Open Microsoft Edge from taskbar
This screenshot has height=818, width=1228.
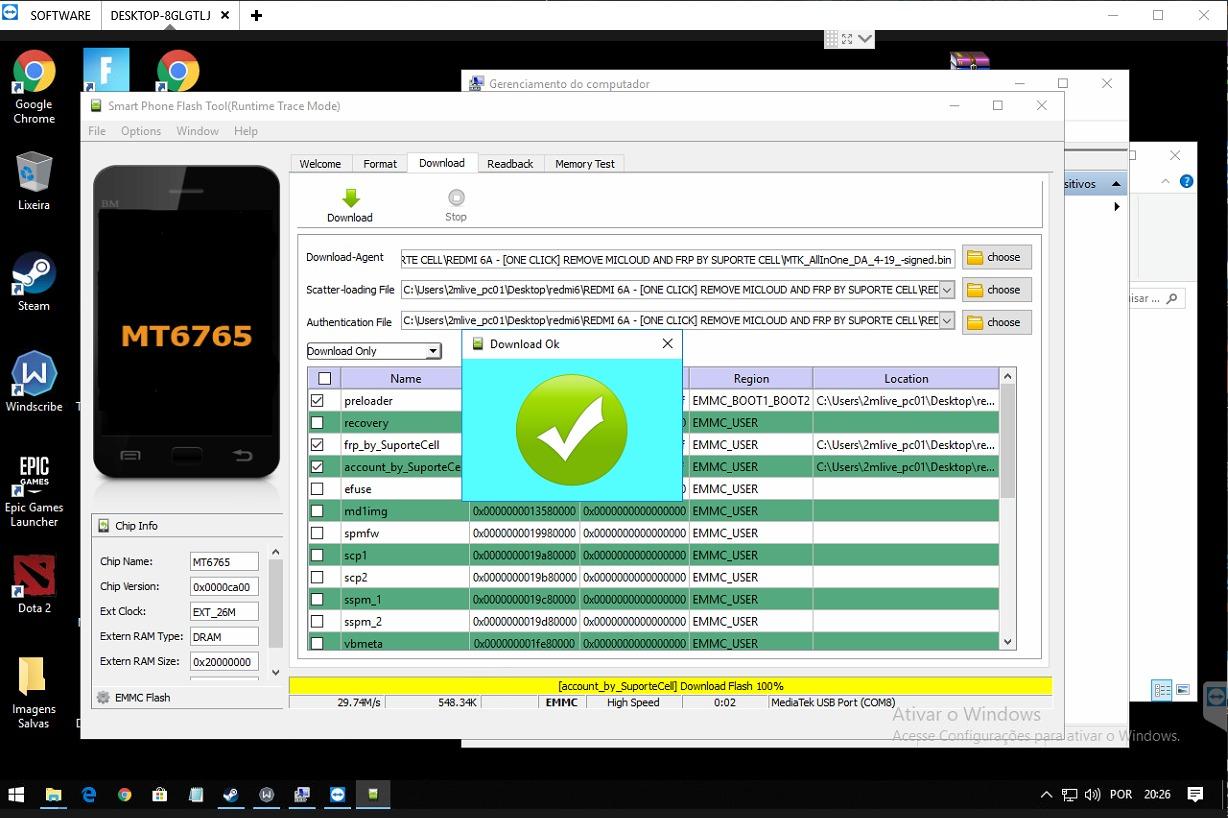pos(89,795)
